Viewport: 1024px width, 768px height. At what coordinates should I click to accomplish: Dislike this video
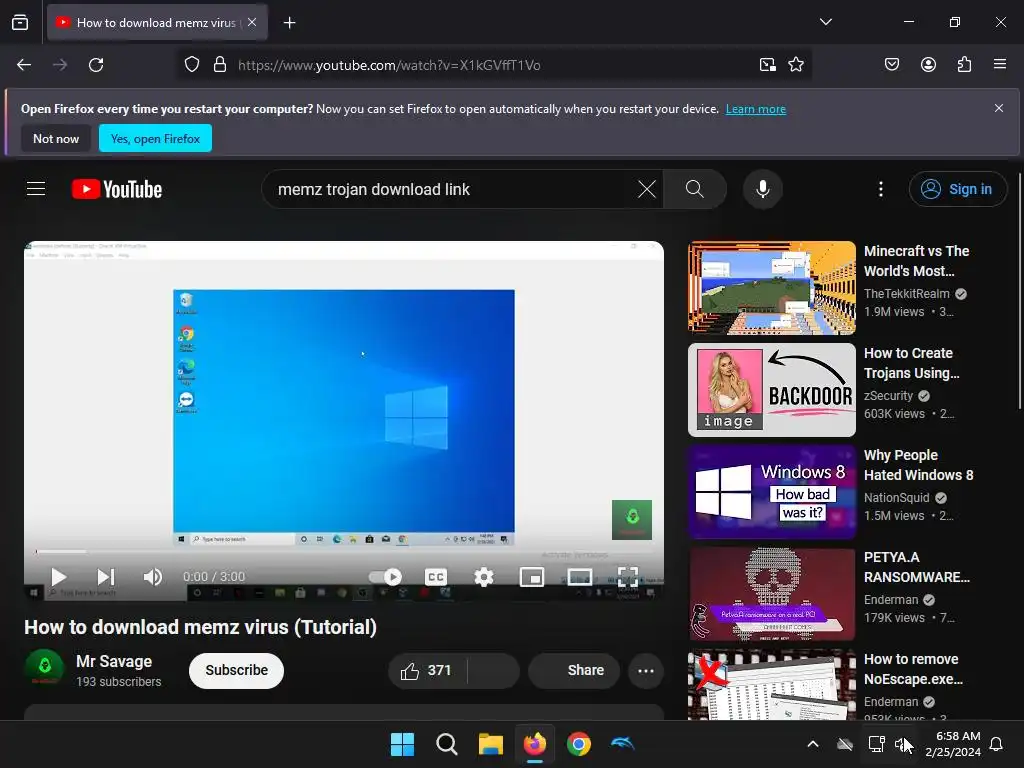click(x=494, y=671)
